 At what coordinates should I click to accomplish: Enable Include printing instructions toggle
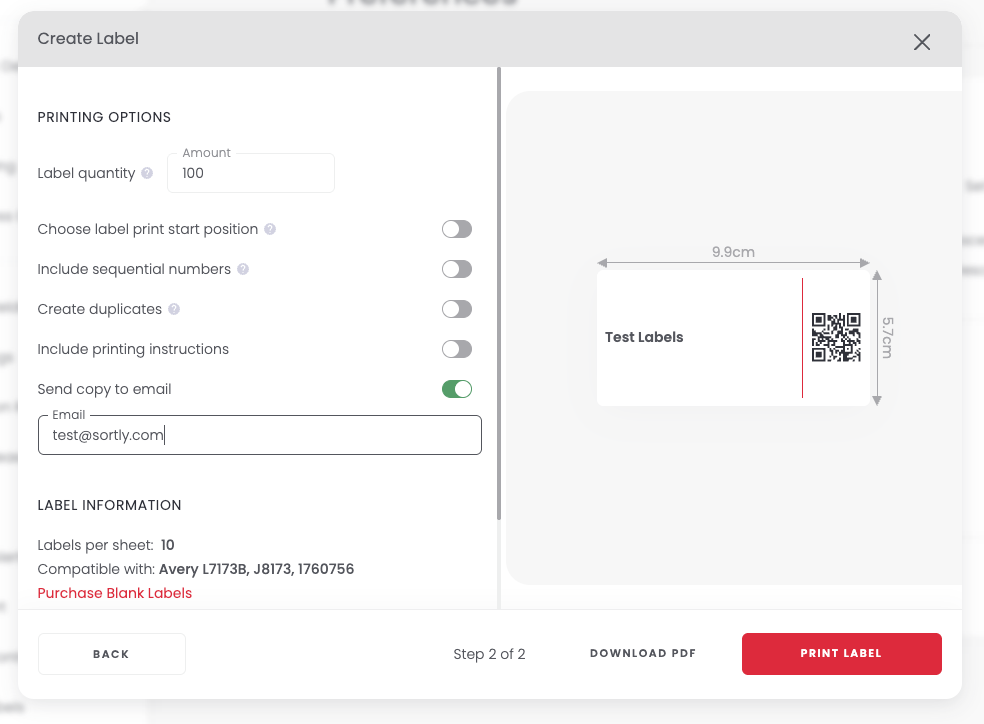pos(457,349)
